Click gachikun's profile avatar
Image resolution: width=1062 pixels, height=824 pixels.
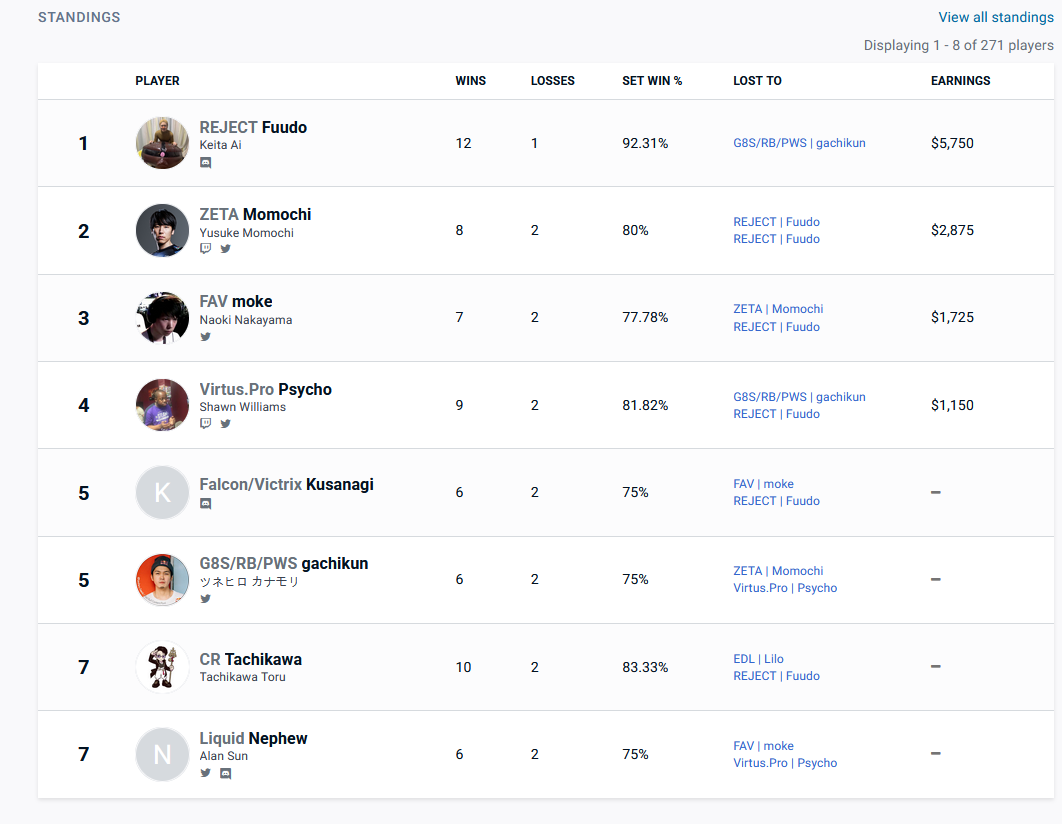[x=162, y=580]
